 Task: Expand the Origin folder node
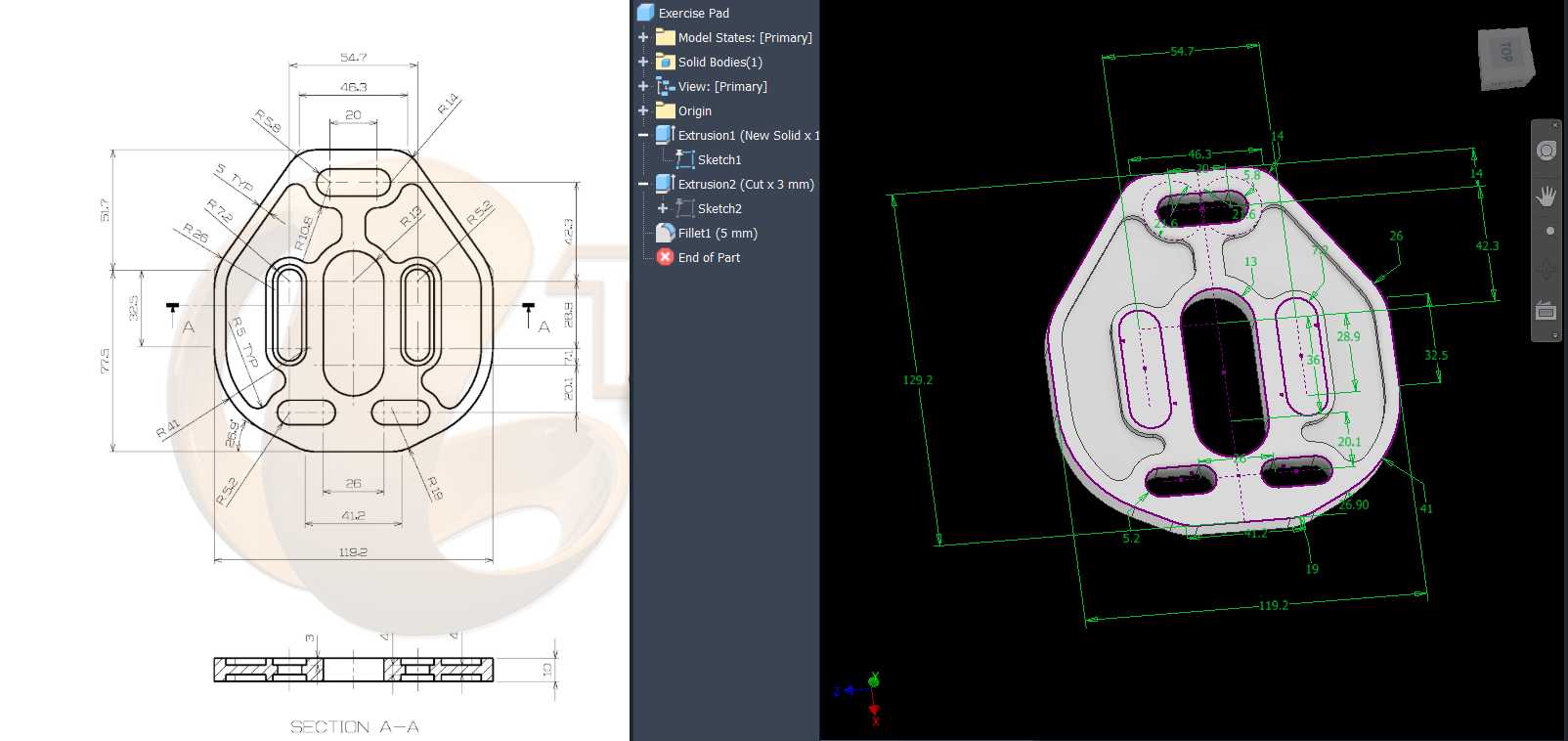pyautogui.click(x=643, y=110)
